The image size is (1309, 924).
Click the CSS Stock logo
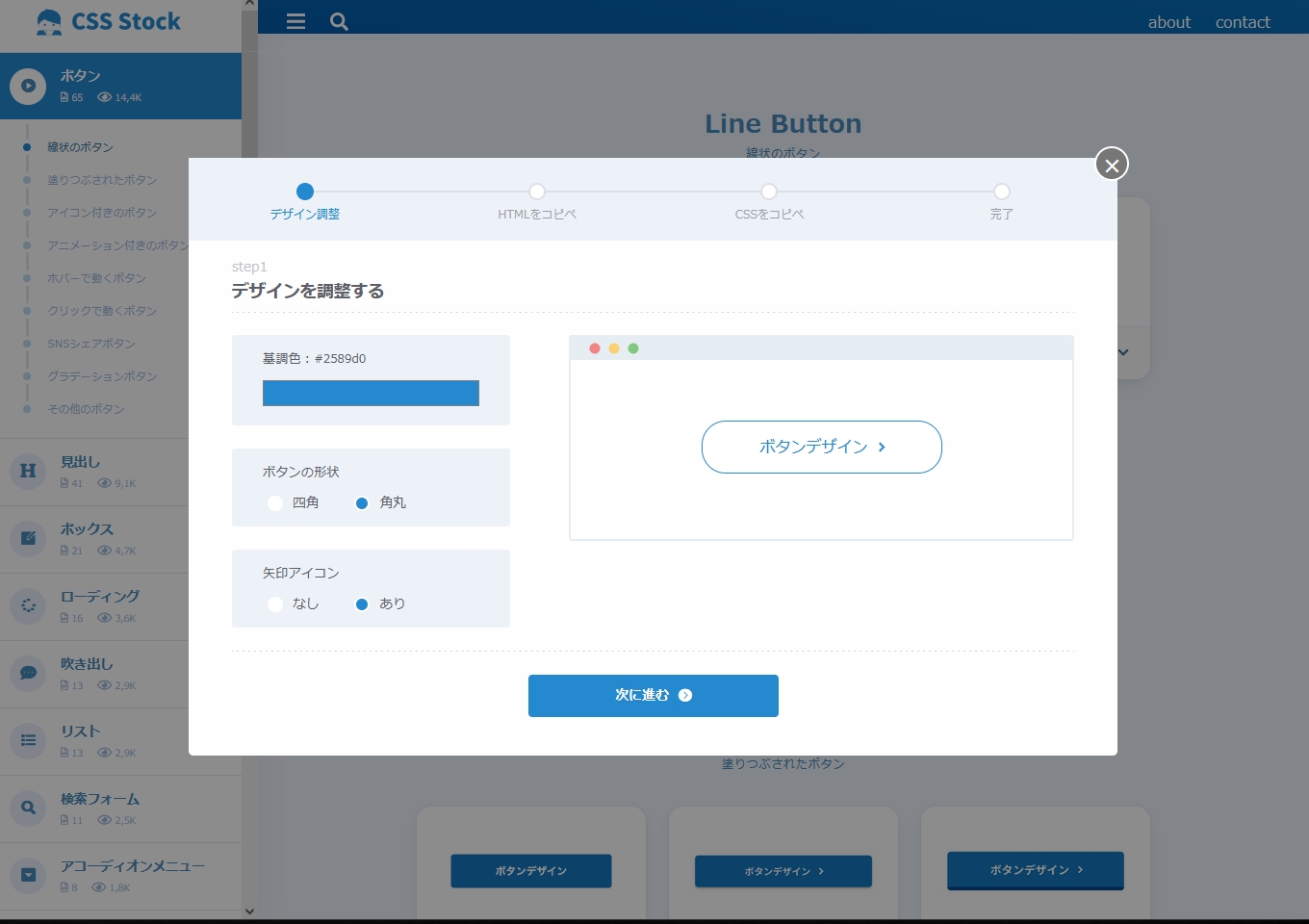108,21
